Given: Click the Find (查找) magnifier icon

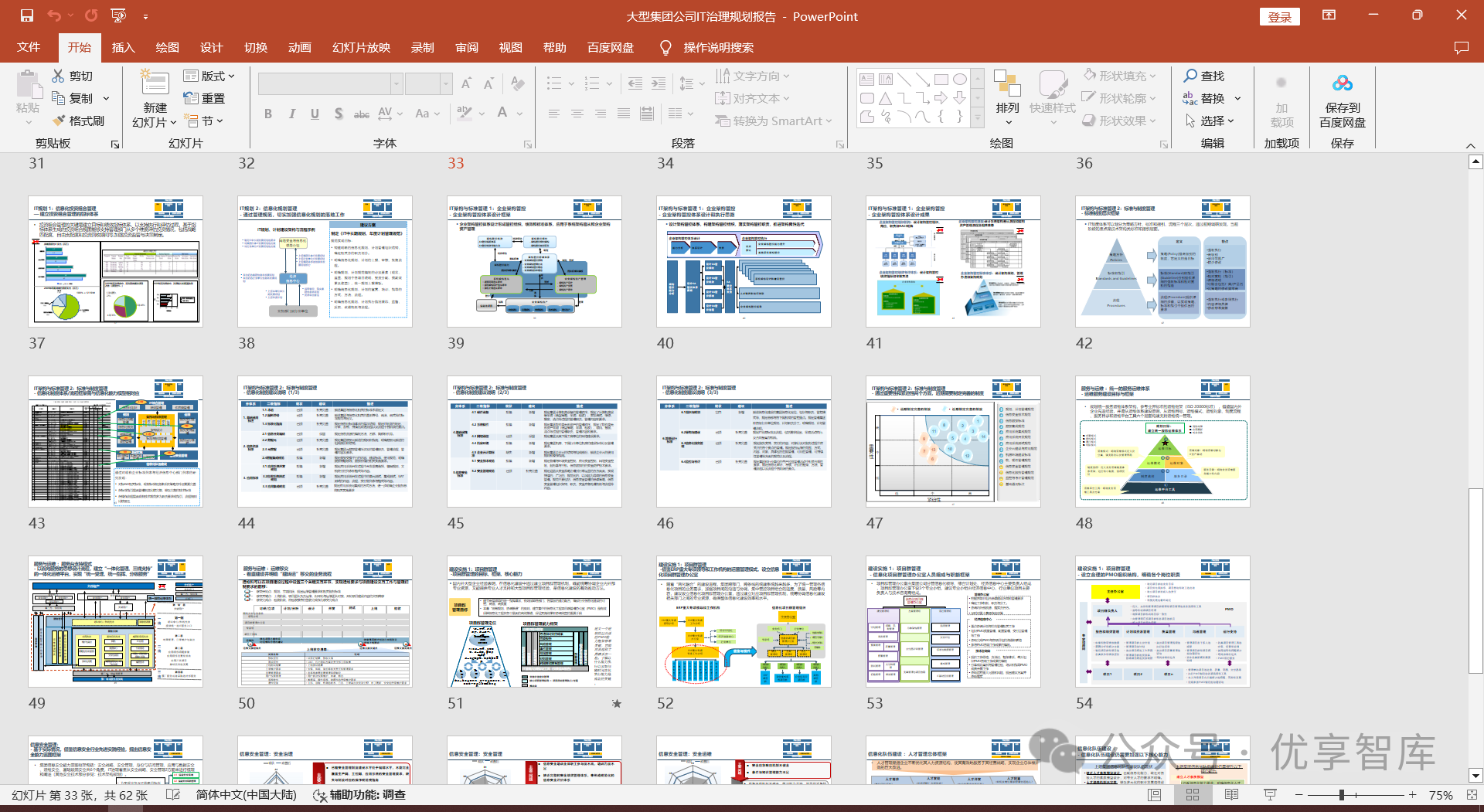Looking at the screenshot, I should pos(1190,76).
